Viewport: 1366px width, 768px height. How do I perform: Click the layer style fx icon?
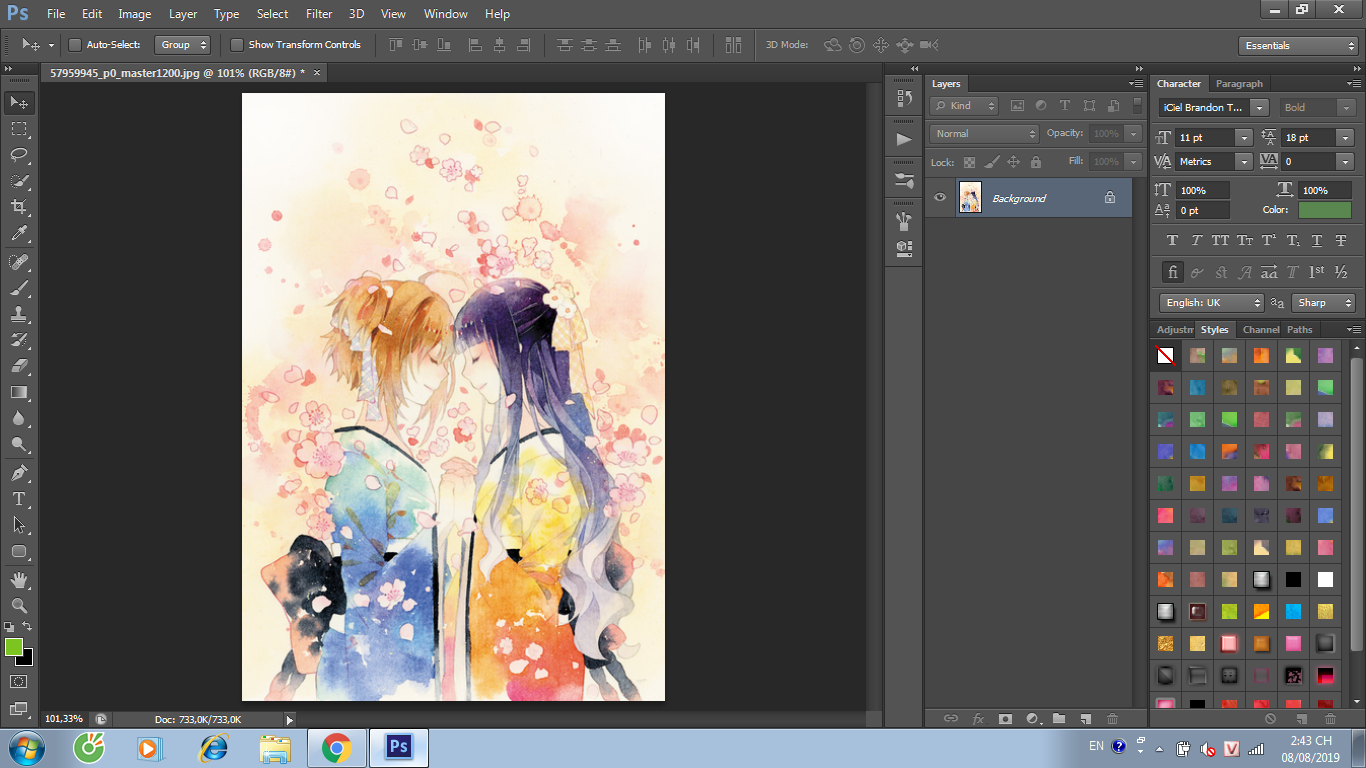coord(978,718)
